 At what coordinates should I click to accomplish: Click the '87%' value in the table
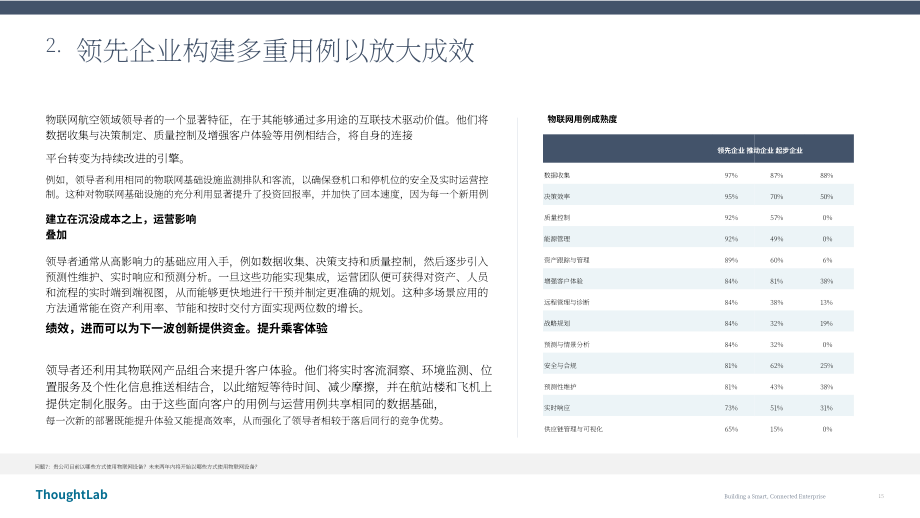click(x=777, y=175)
